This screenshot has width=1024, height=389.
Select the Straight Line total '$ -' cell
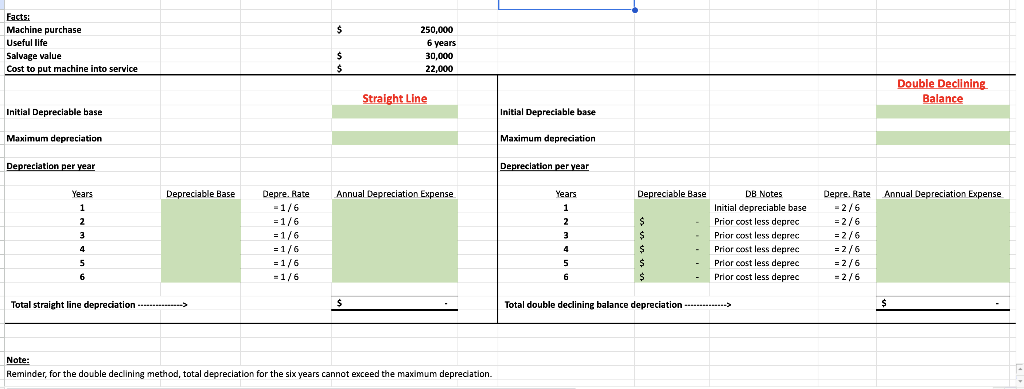[394, 303]
